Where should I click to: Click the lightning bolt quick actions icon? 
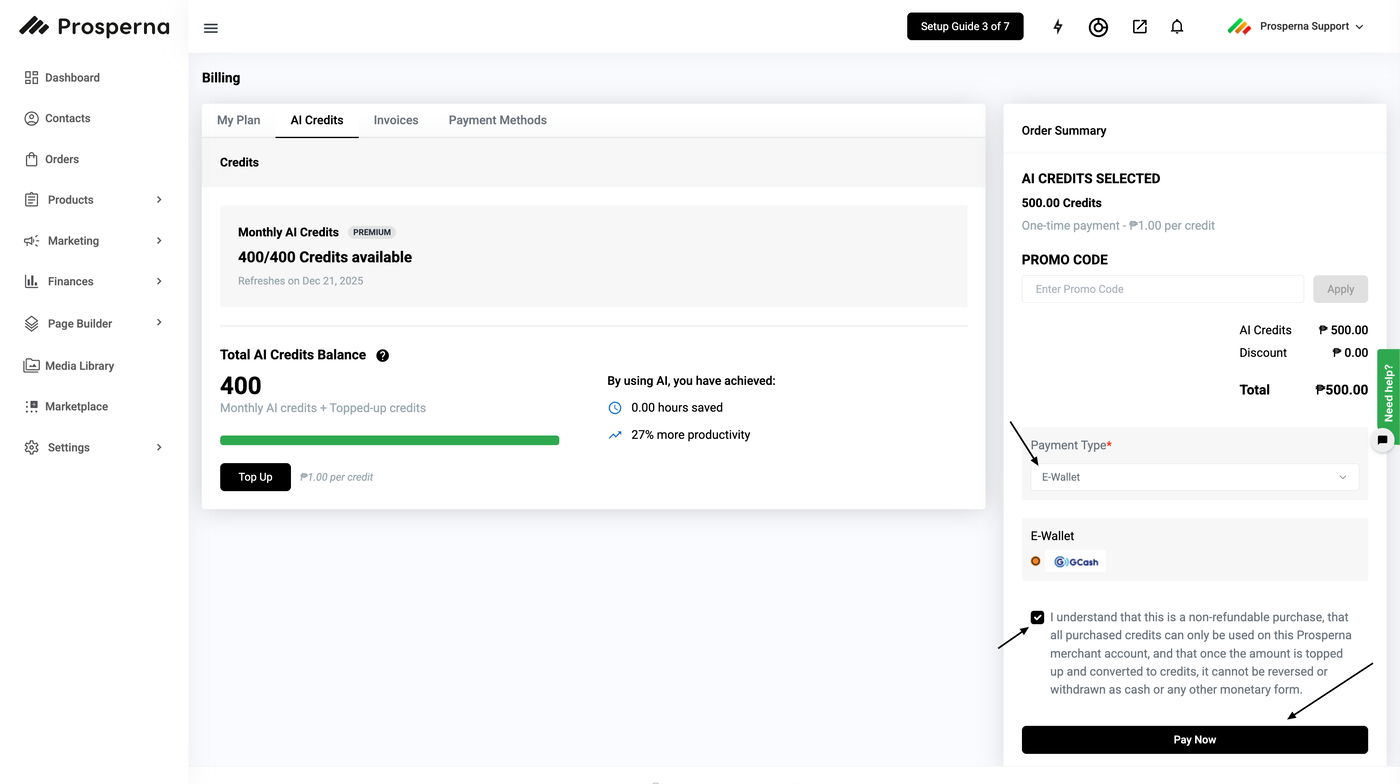tap(1058, 27)
